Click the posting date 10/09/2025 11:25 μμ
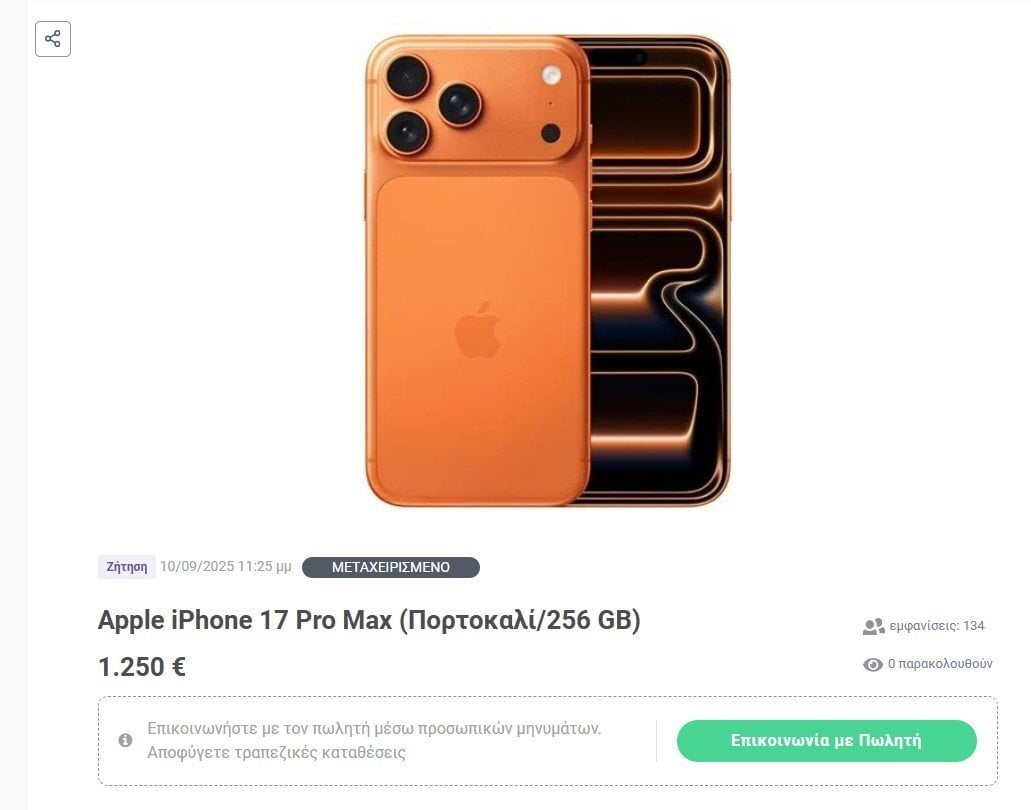 click(x=226, y=567)
